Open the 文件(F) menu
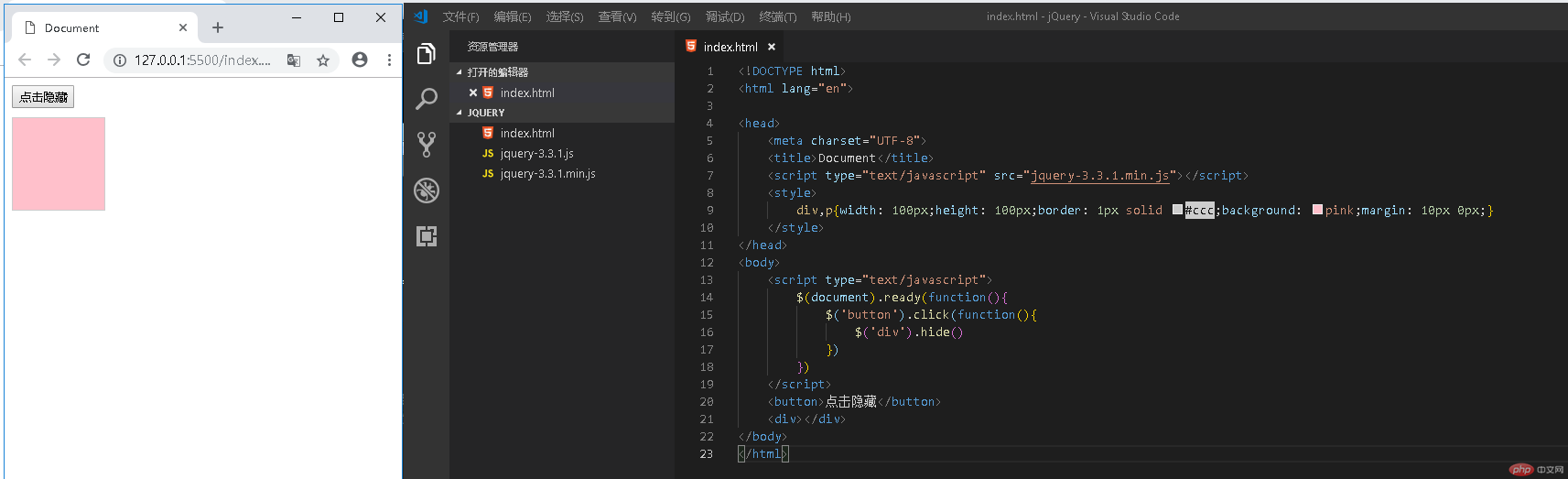This screenshot has height=479, width=1568. 460,16
